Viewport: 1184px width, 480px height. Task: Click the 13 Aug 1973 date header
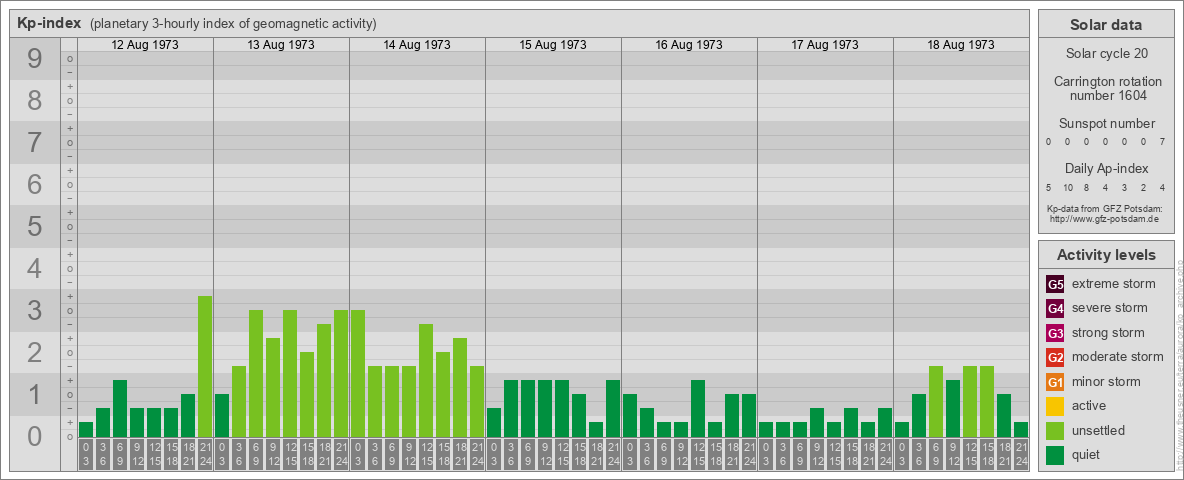pos(281,45)
